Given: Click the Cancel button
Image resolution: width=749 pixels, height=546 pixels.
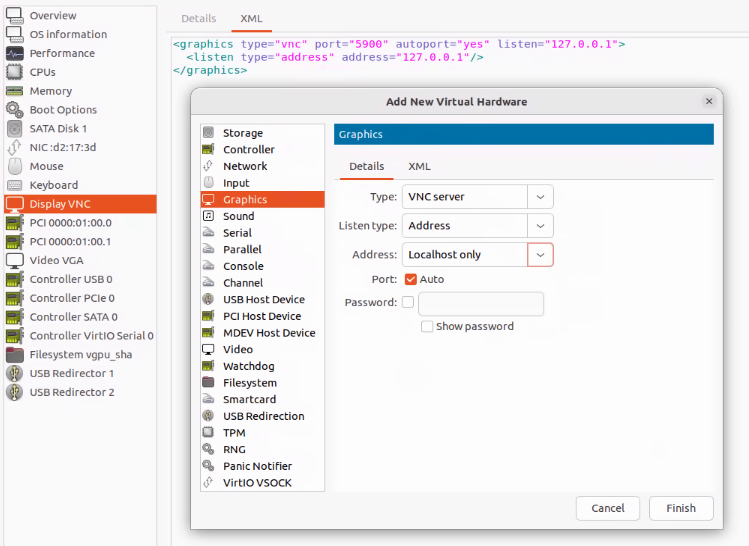Looking at the screenshot, I should pos(608,508).
